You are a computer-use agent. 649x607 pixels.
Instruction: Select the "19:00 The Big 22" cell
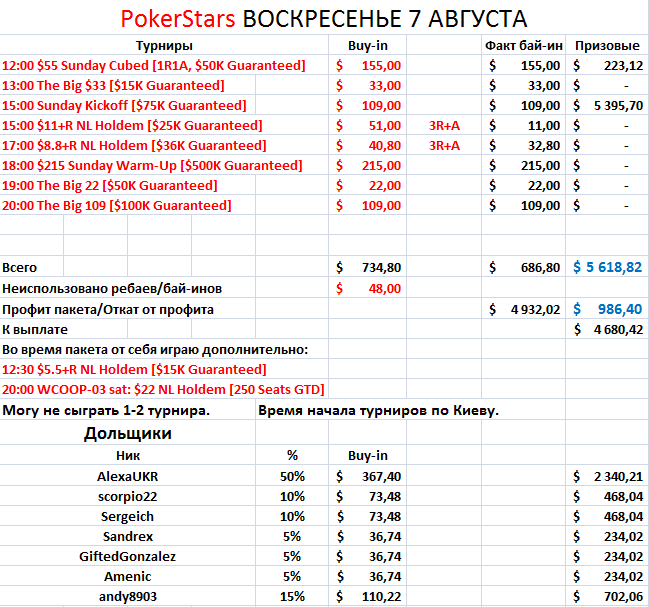pyautogui.click(x=110, y=185)
